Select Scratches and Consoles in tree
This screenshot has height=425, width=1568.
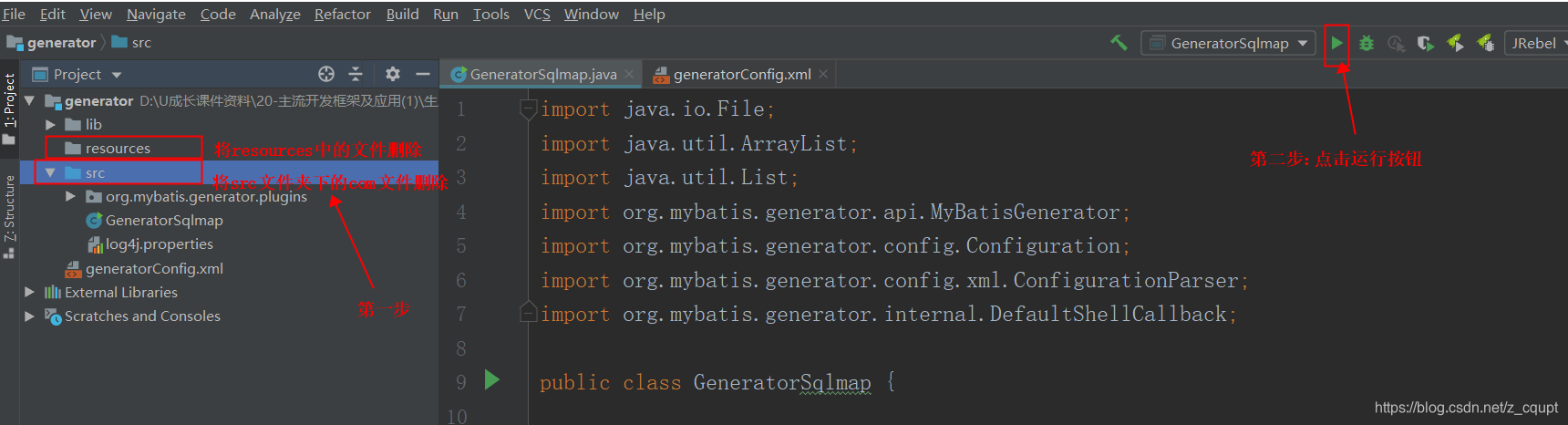tap(132, 316)
